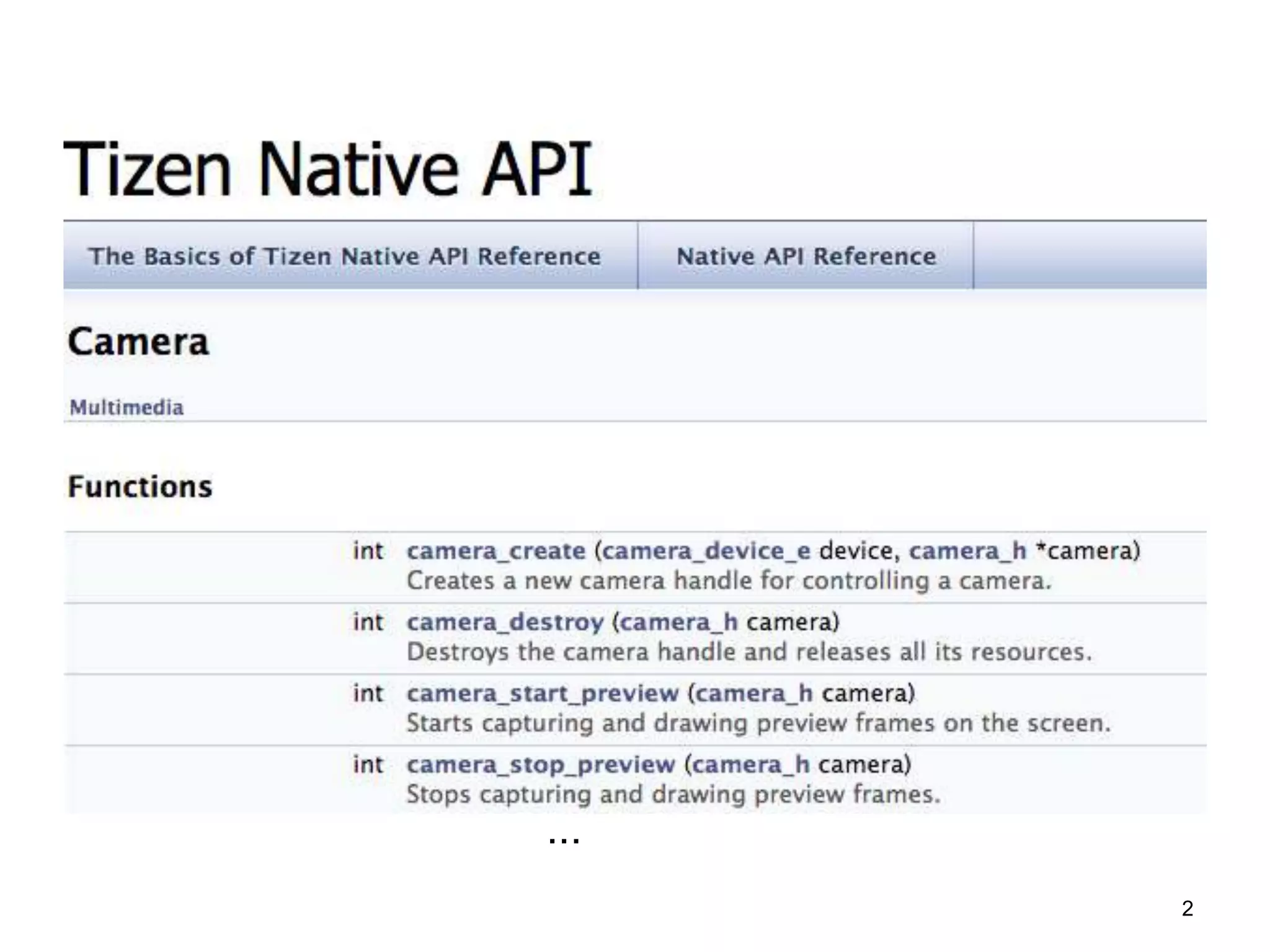Click camera_h link in camera_destroy signature
The width and height of the screenshot is (1270, 952).
coord(678,622)
